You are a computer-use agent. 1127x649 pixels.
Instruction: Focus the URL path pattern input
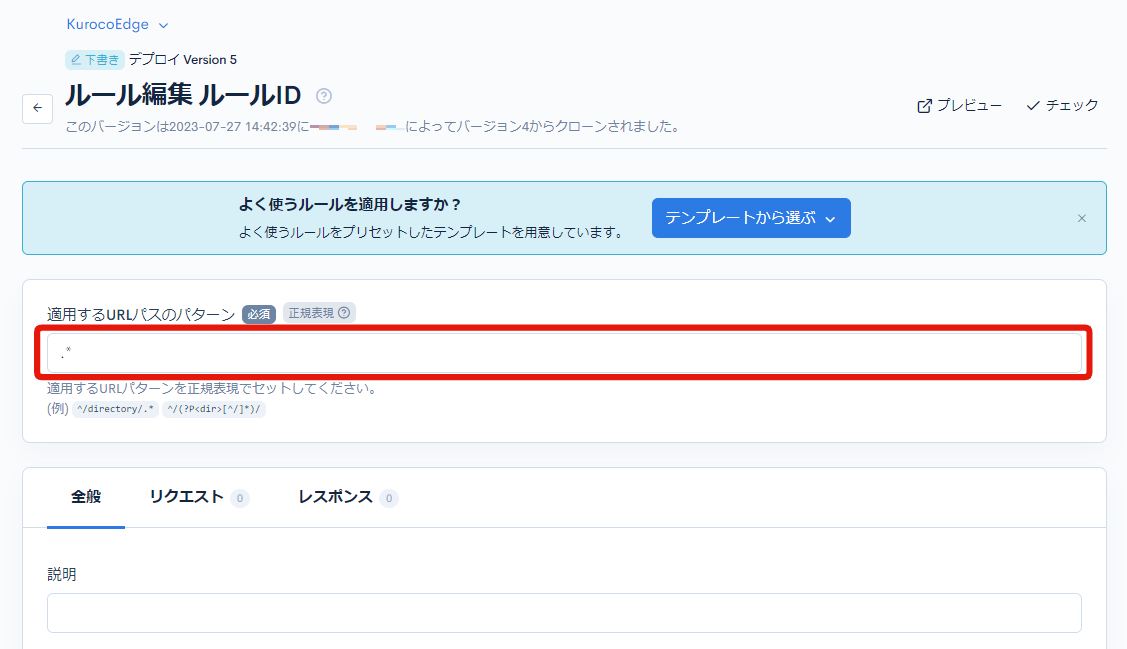pos(564,353)
